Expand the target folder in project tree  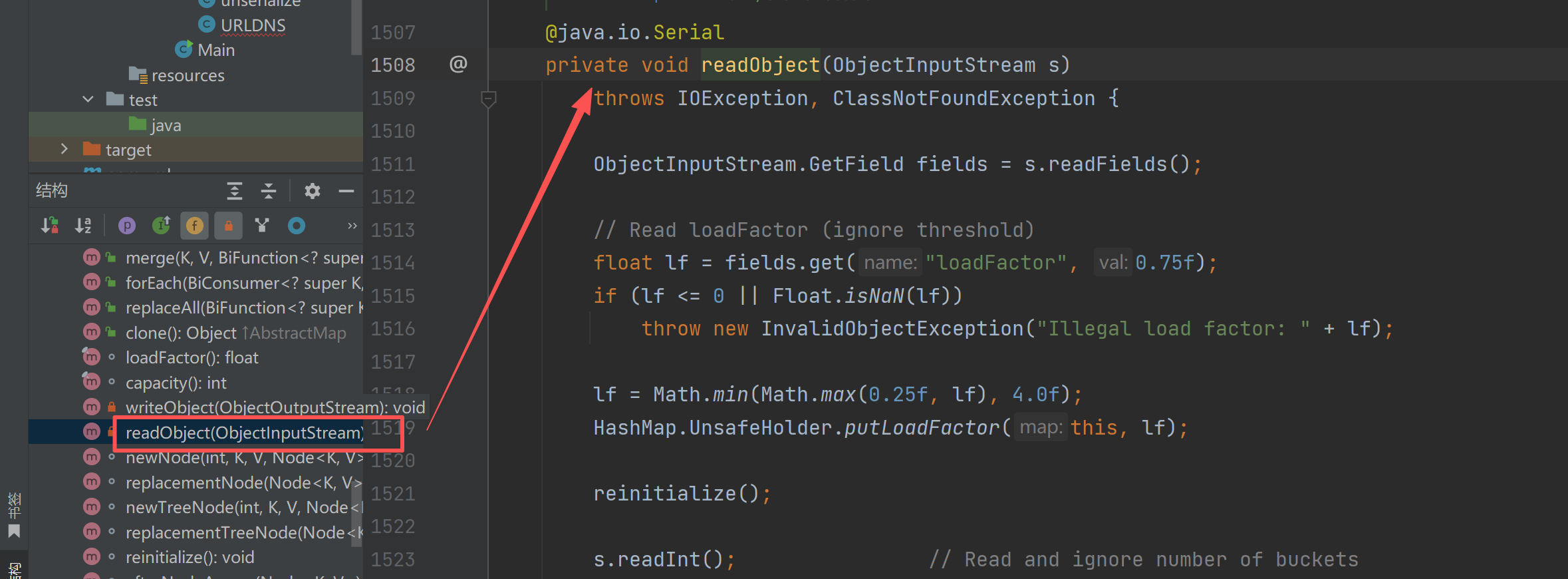point(65,149)
